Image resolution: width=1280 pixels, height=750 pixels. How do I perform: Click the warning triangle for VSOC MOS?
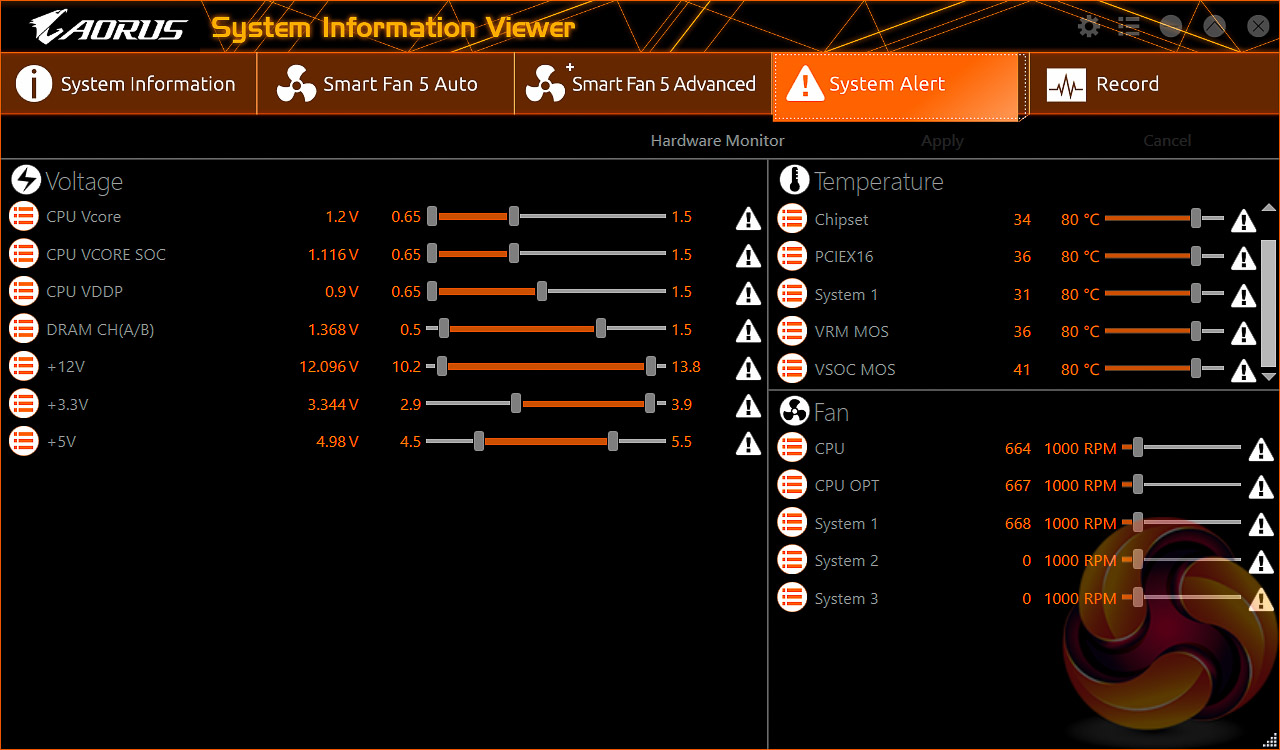tap(1243, 371)
